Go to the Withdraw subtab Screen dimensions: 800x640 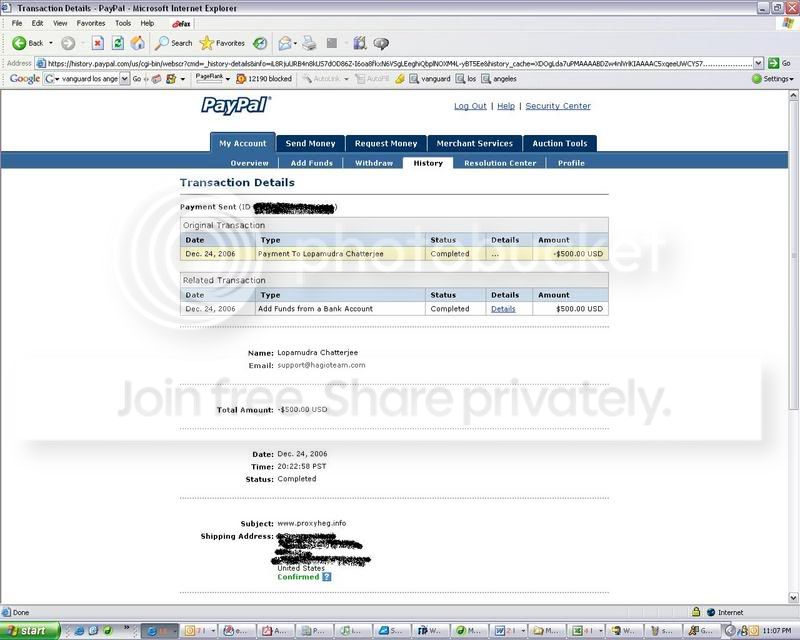(374, 163)
